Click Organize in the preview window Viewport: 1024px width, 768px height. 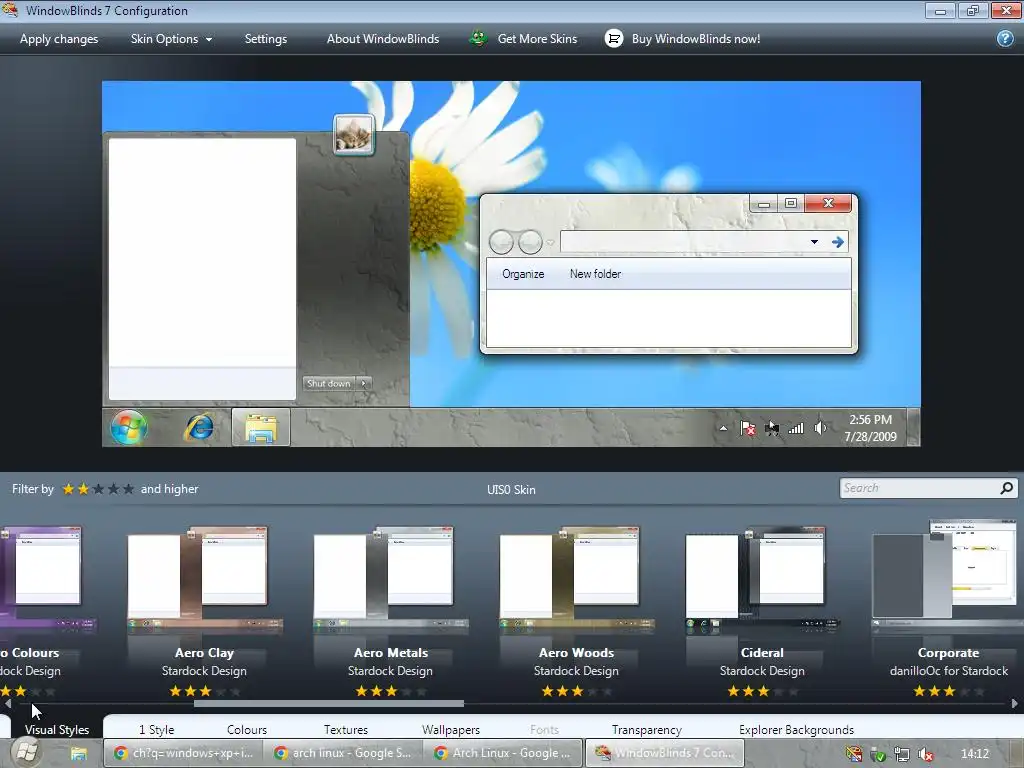tap(523, 274)
